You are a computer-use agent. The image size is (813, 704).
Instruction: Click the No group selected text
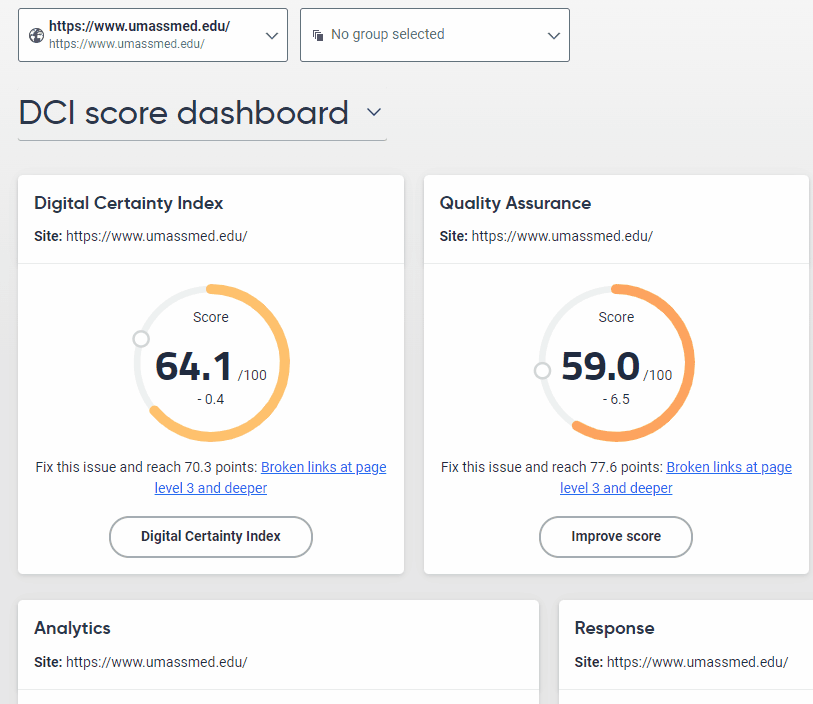coord(387,35)
